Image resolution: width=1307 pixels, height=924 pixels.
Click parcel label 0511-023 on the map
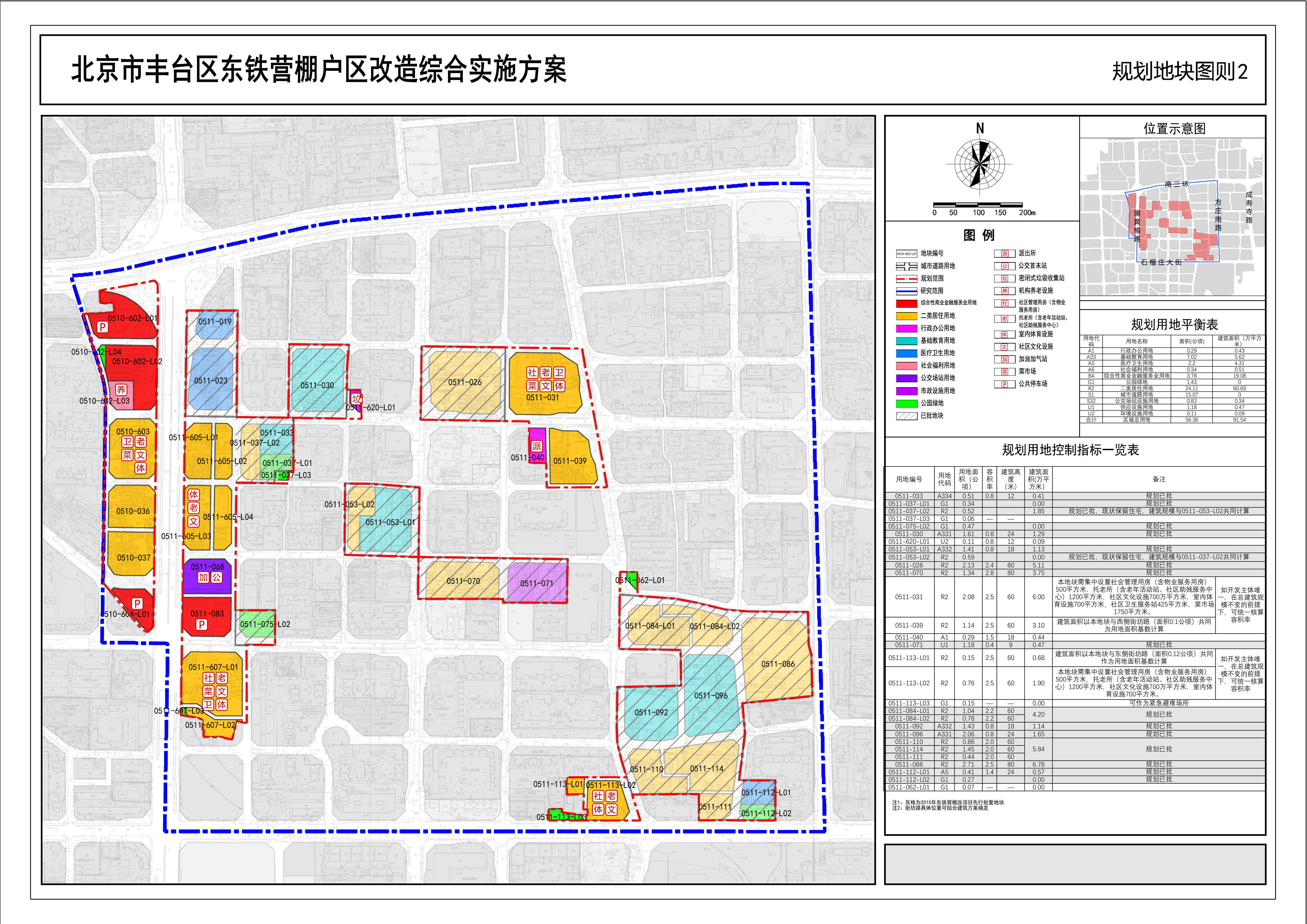coord(211,380)
